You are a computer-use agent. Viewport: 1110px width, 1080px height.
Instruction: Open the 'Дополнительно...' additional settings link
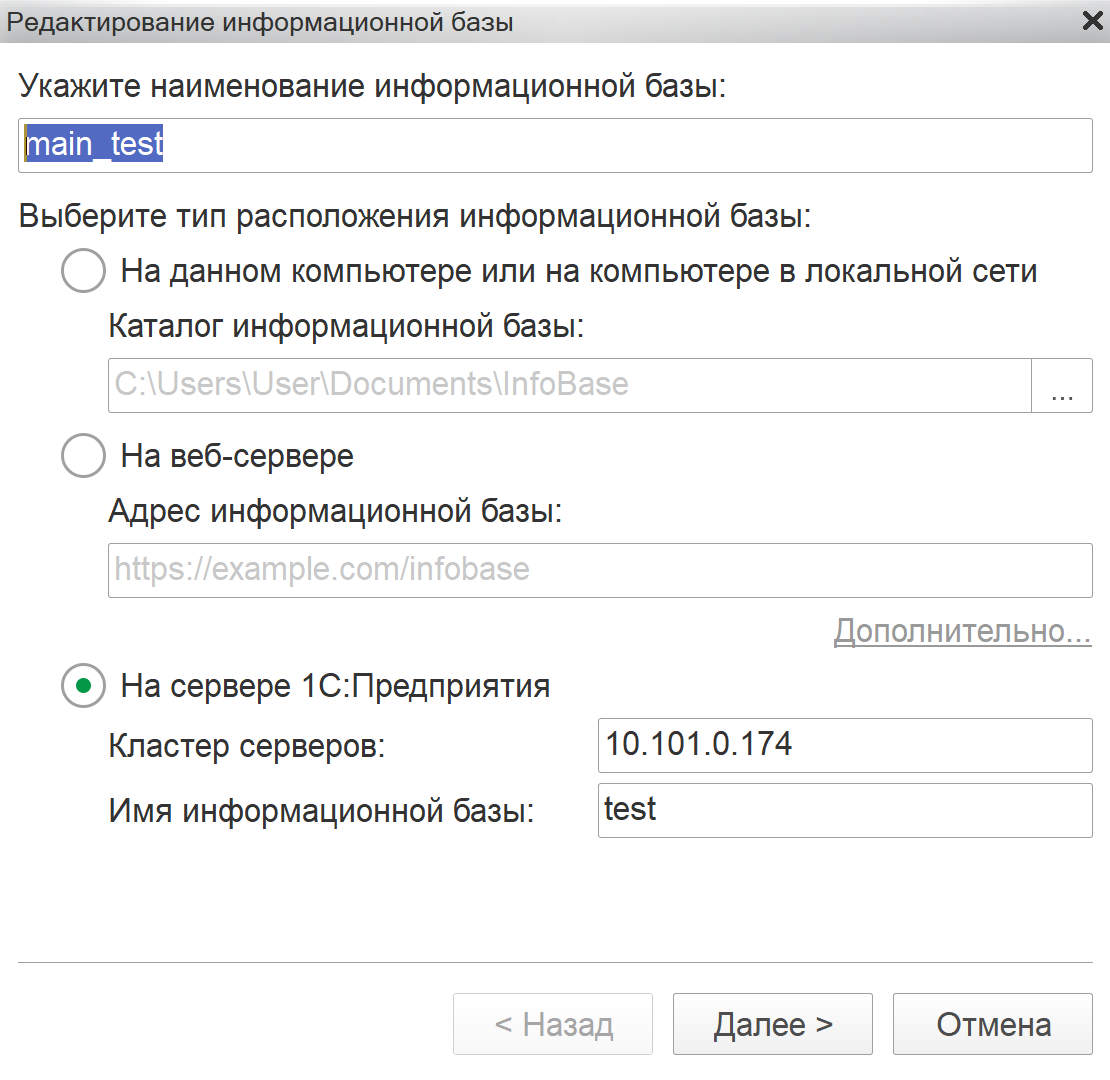(962, 631)
